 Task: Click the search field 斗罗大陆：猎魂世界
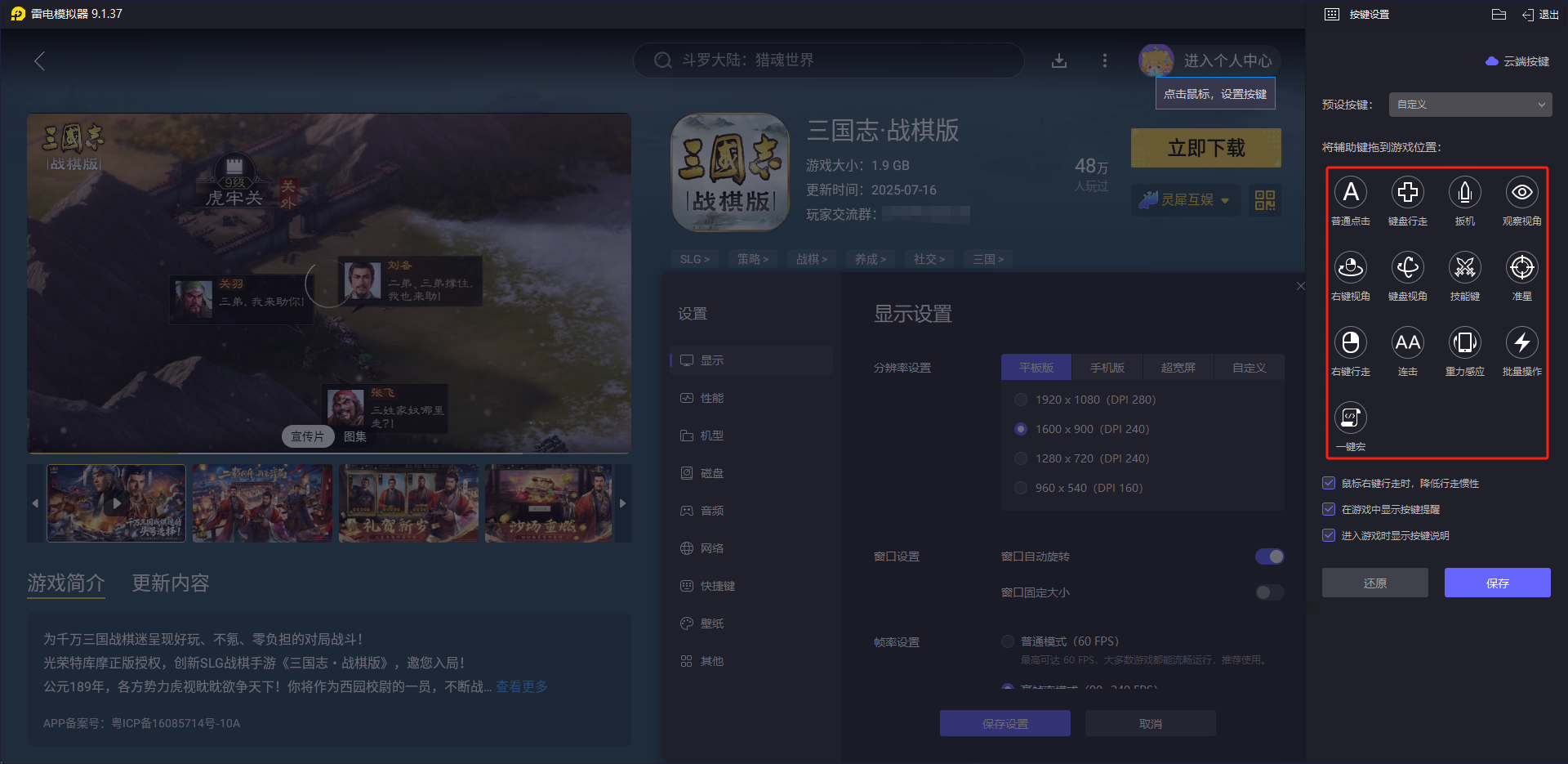point(829,60)
